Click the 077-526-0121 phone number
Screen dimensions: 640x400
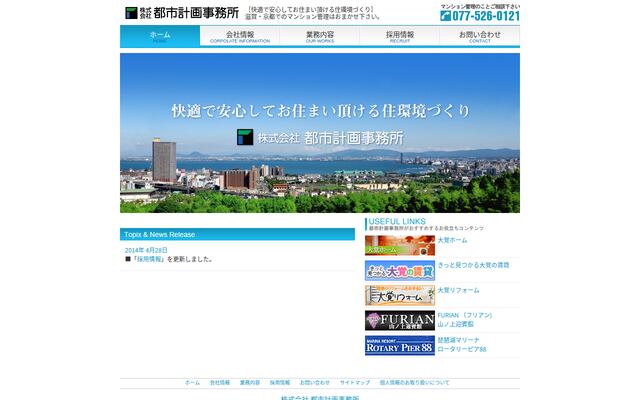(x=486, y=16)
